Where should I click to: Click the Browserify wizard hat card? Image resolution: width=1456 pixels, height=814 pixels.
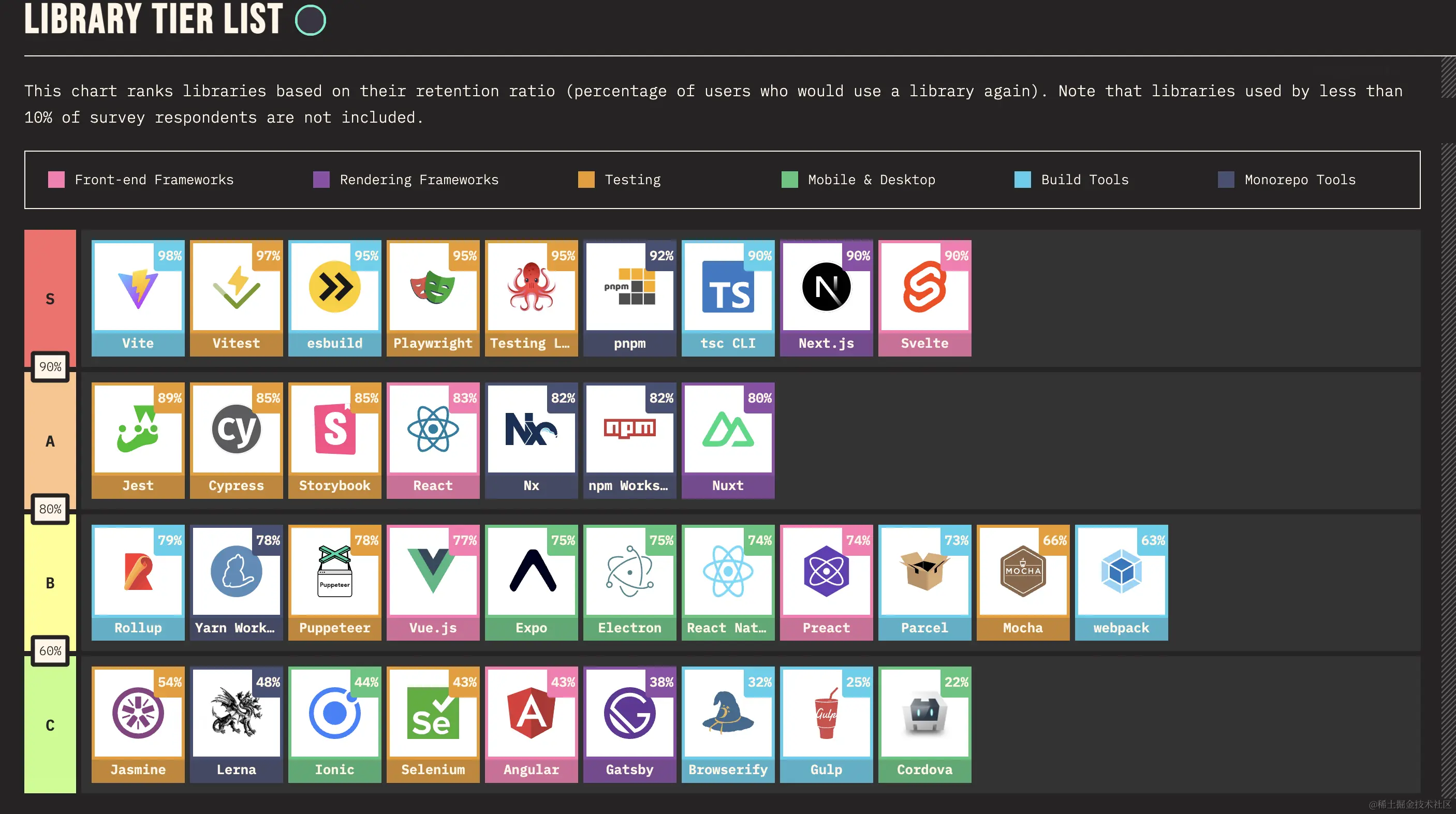coord(728,724)
